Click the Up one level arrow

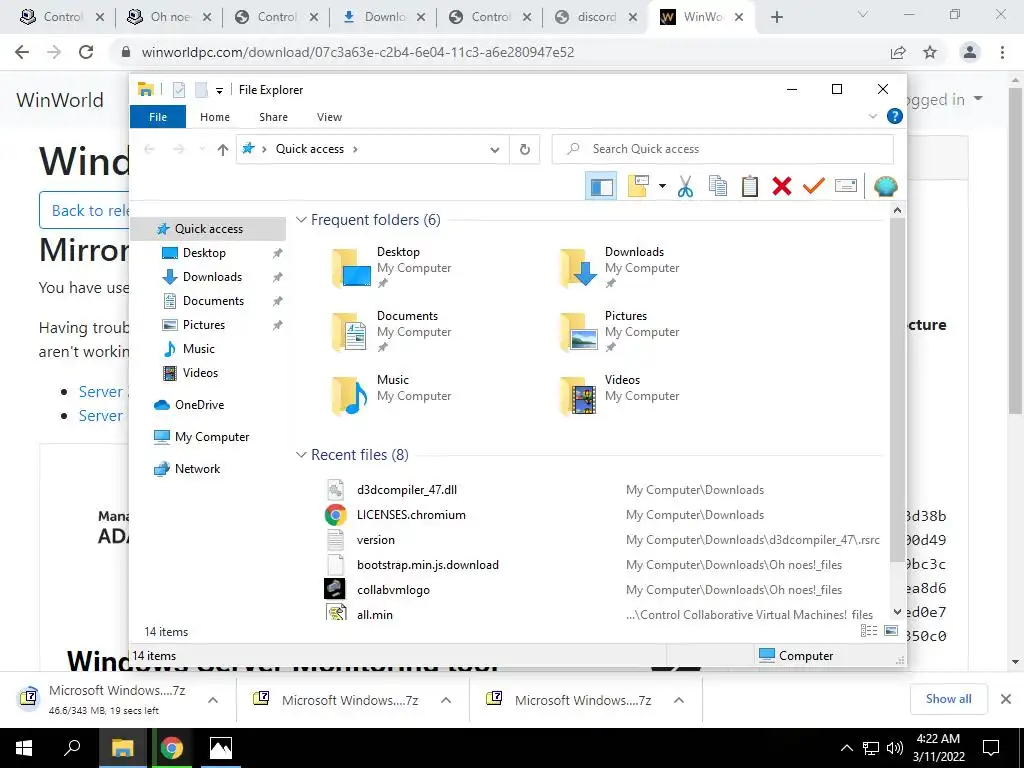point(223,150)
